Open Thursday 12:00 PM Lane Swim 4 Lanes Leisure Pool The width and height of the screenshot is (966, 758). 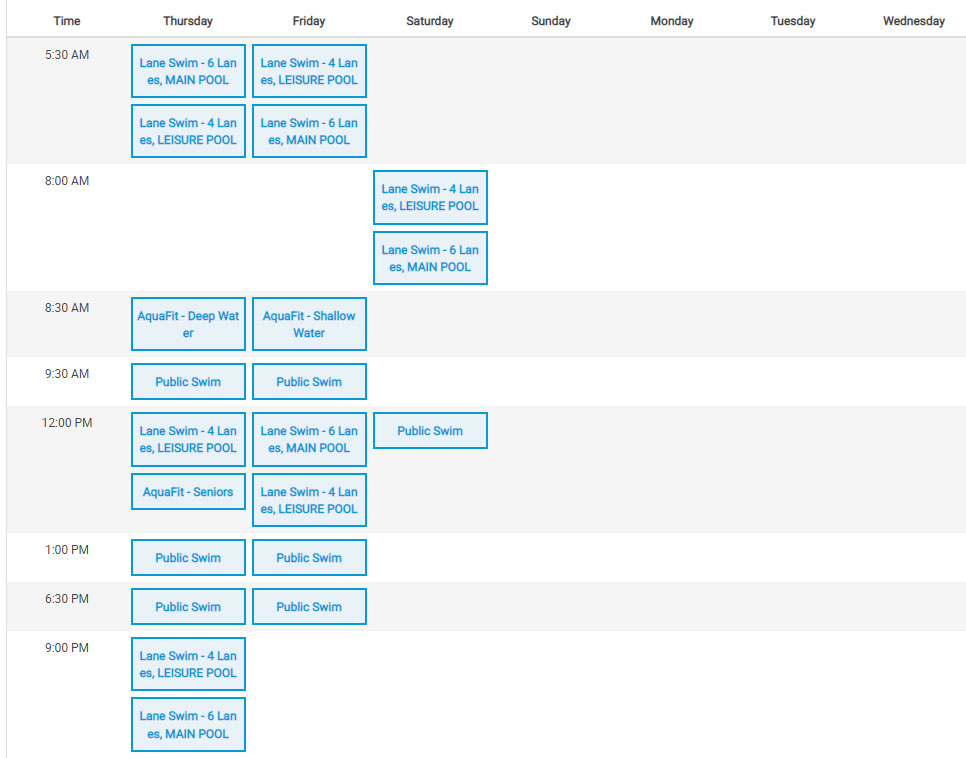(188, 439)
